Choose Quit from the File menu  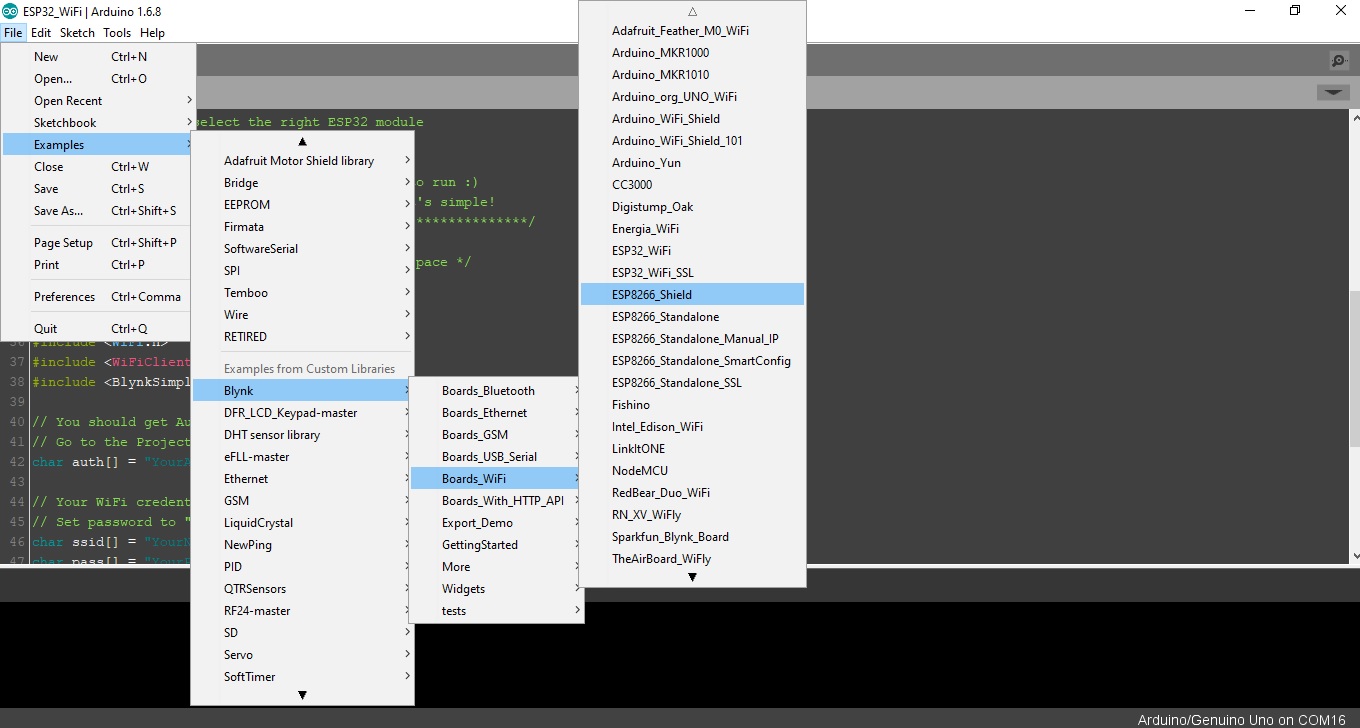[98, 329]
